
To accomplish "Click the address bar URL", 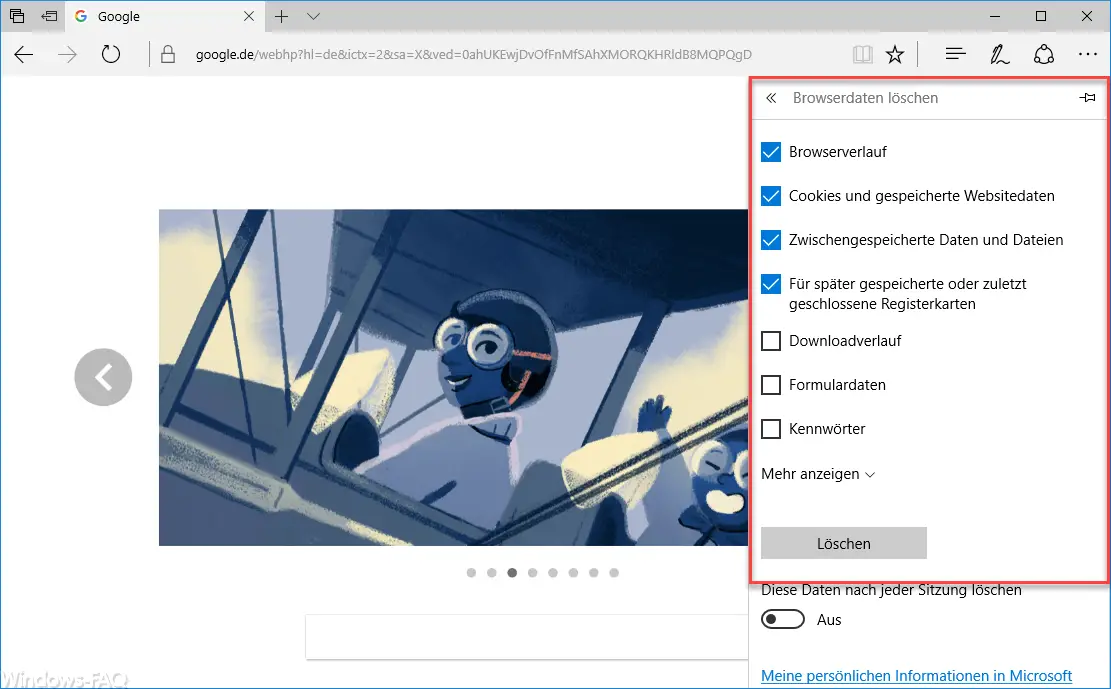I will point(473,55).
